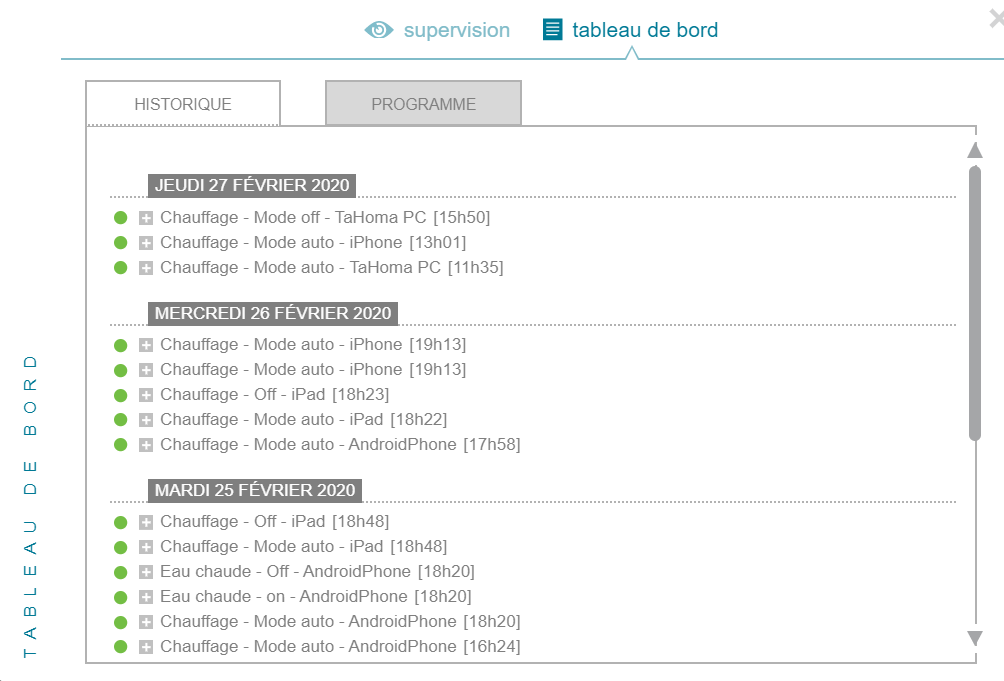The image size is (1004, 681).
Task: Switch to the HISTORIQUE tab
Action: [x=183, y=104]
